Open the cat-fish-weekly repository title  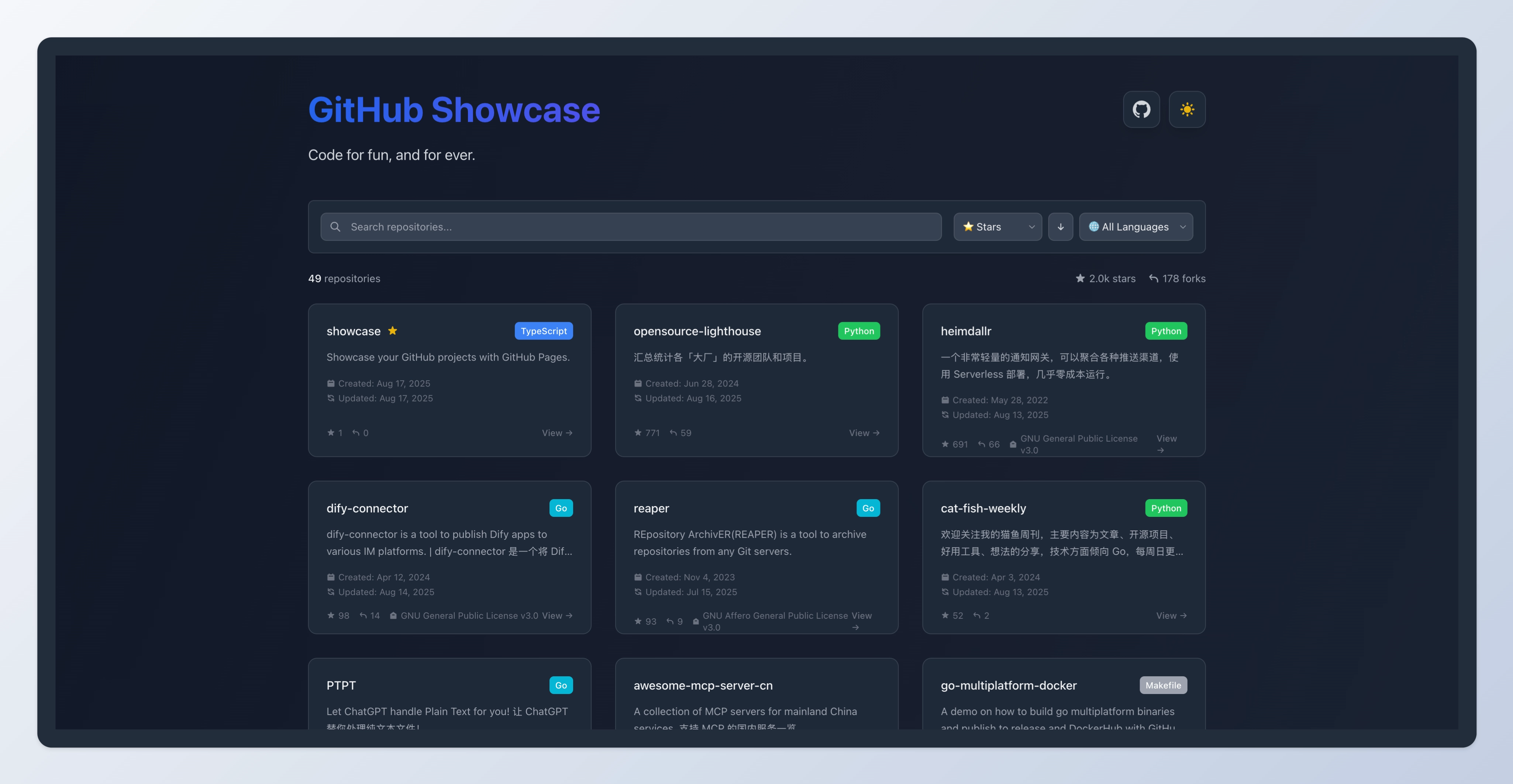click(x=983, y=508)
